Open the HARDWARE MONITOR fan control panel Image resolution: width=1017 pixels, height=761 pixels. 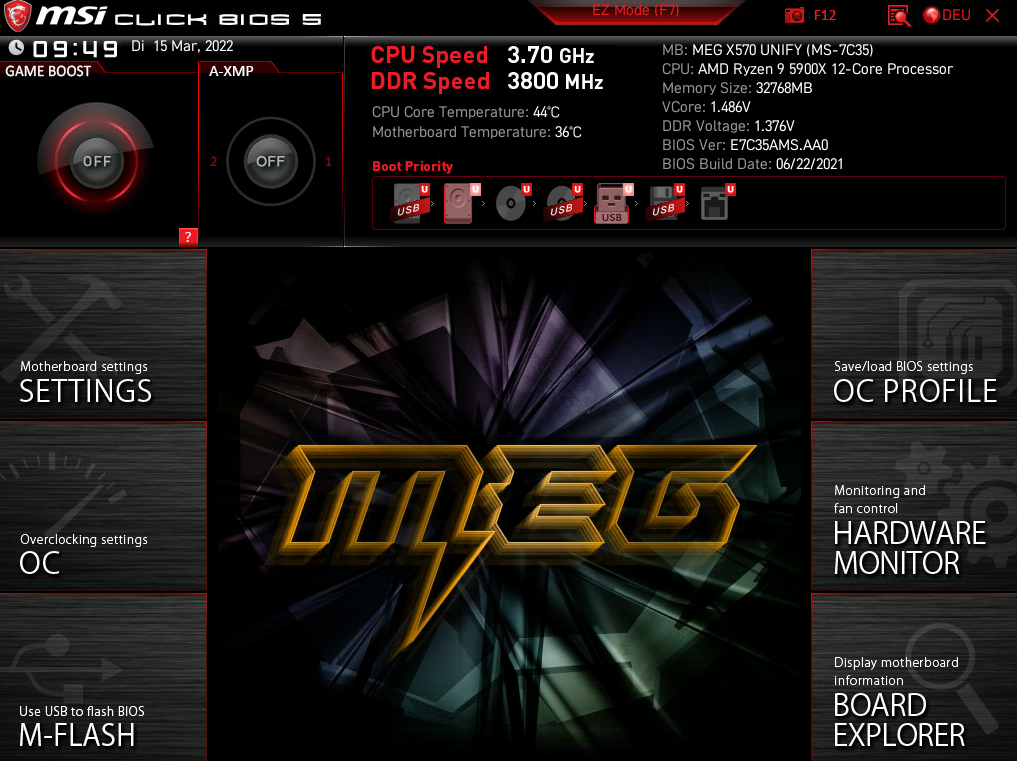pos(914,506)
